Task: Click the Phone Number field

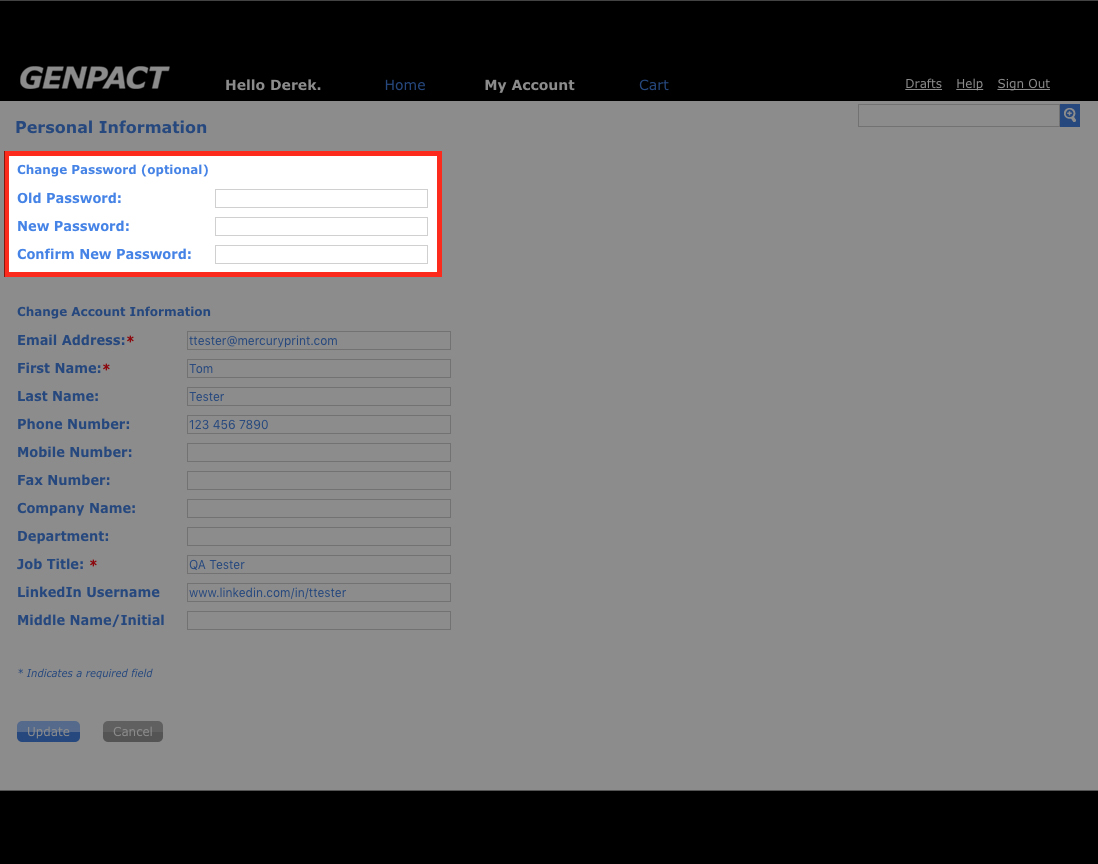Action: 318,425
